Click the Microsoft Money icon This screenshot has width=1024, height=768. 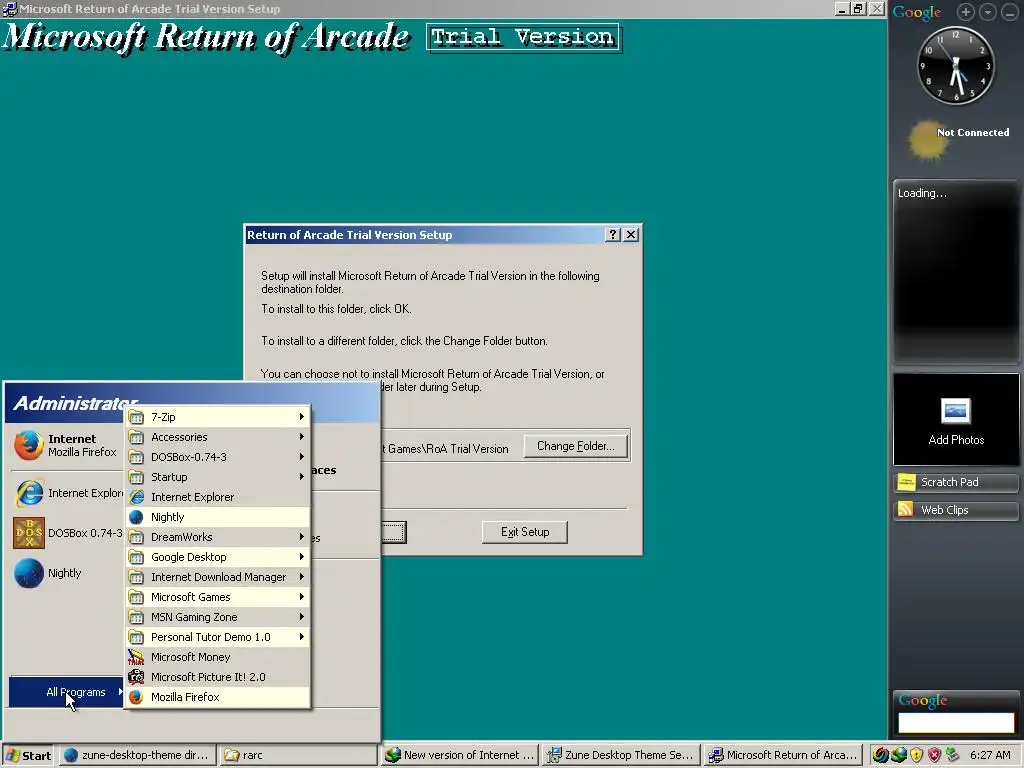[136, 657]
